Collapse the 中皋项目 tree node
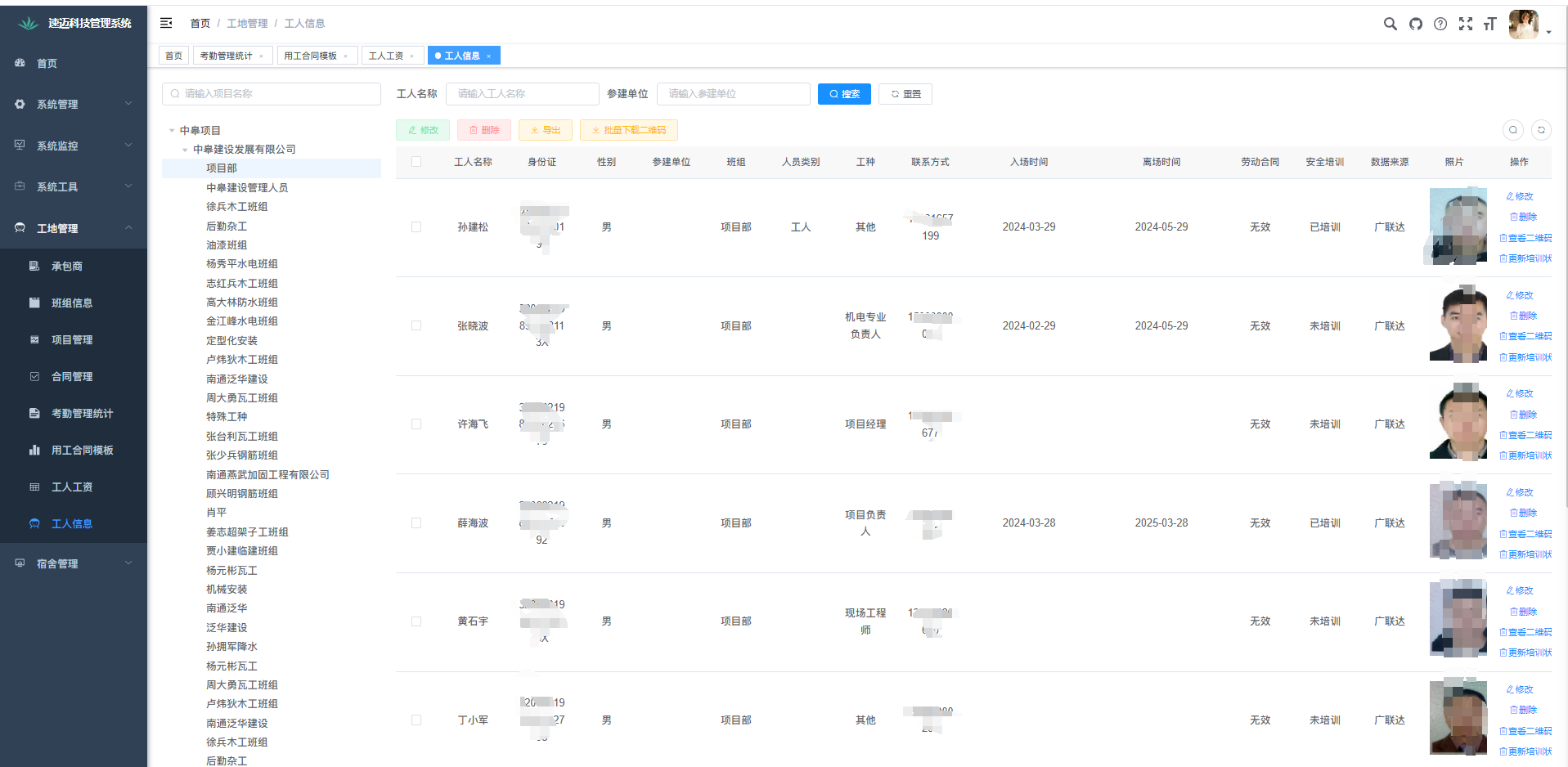The height and width of the screenshot is (767, 1568). pos(172,131)
